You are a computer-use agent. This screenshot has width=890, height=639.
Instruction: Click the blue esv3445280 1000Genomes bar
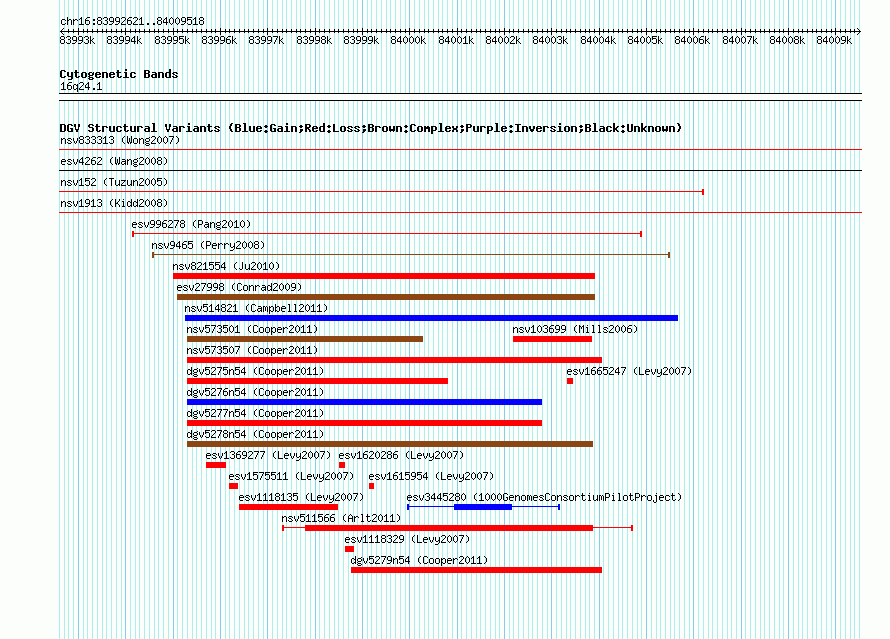coord(483,507)
